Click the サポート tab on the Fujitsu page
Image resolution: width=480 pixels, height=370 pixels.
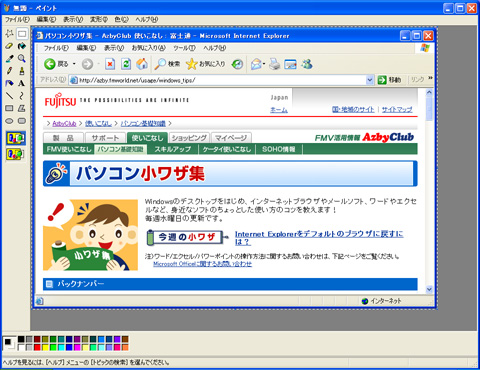coord(105,138)
